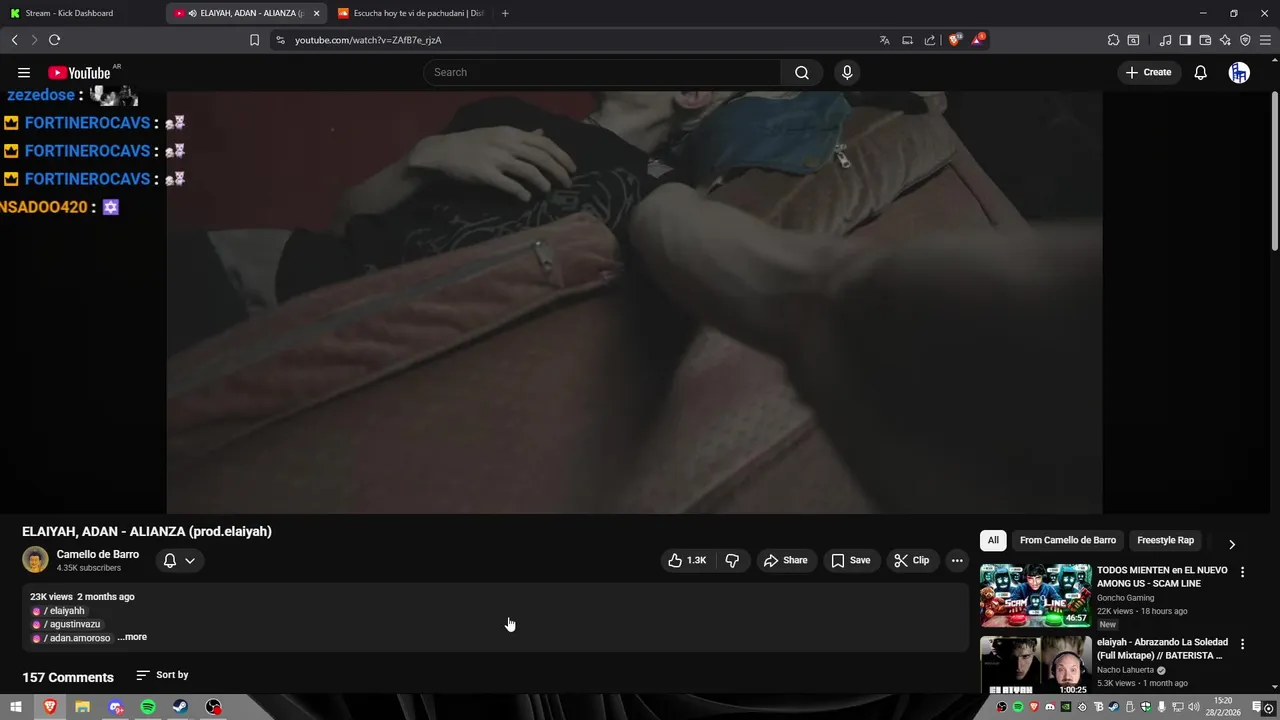The image size is (1280, 720).
Task: Open the browser extensions puzzle icon
Action: 1113,40
